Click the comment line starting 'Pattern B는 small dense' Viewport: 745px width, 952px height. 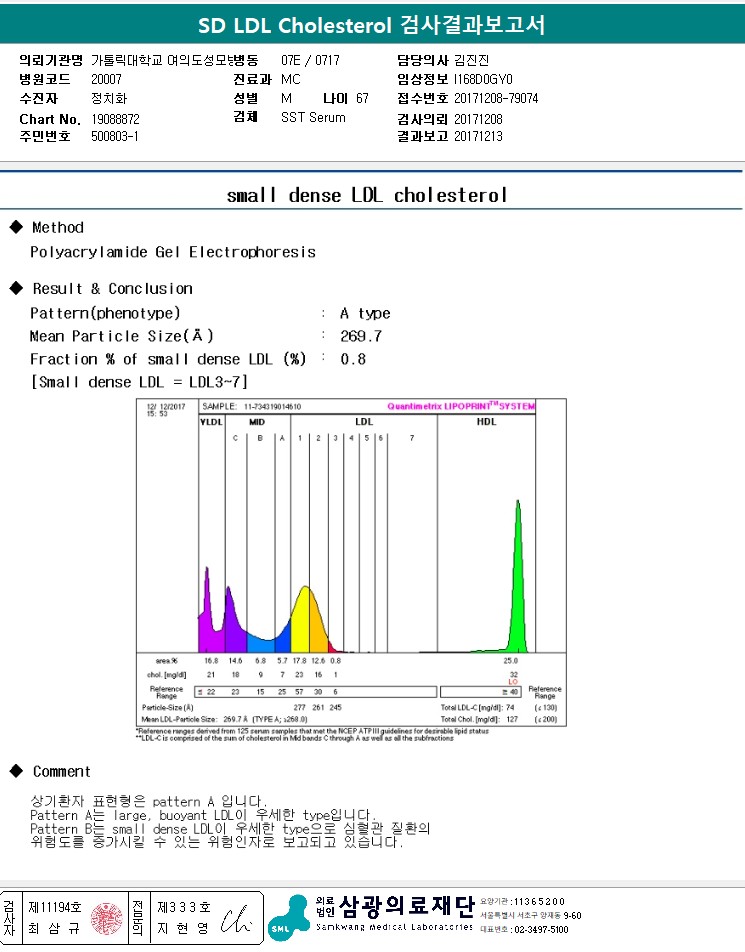pos(230,828)
